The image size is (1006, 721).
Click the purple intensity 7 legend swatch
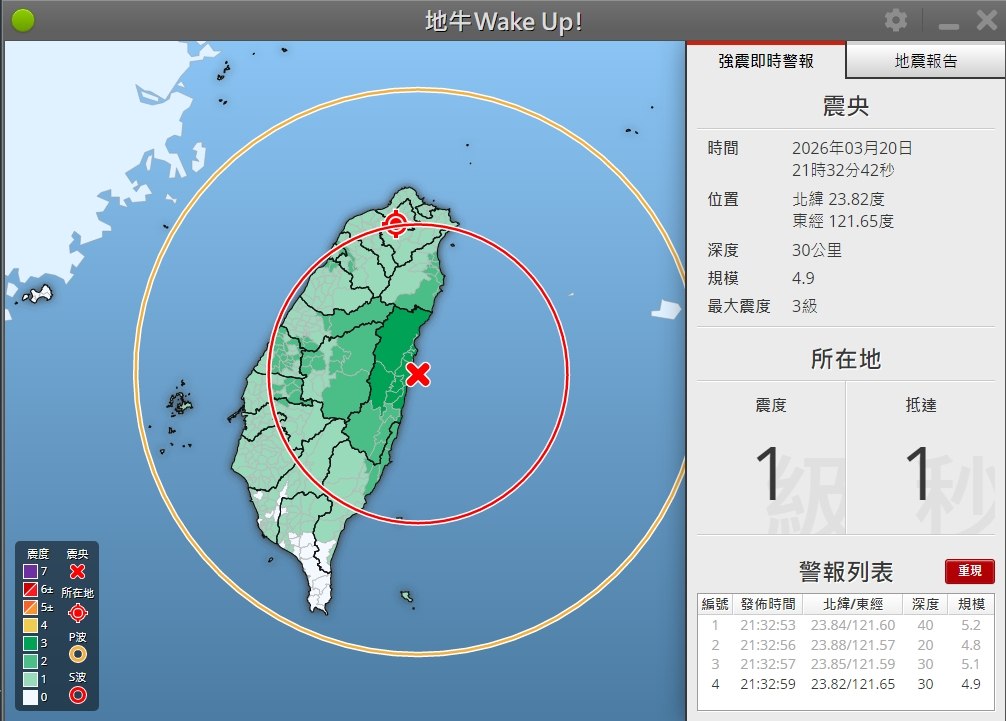30,571
